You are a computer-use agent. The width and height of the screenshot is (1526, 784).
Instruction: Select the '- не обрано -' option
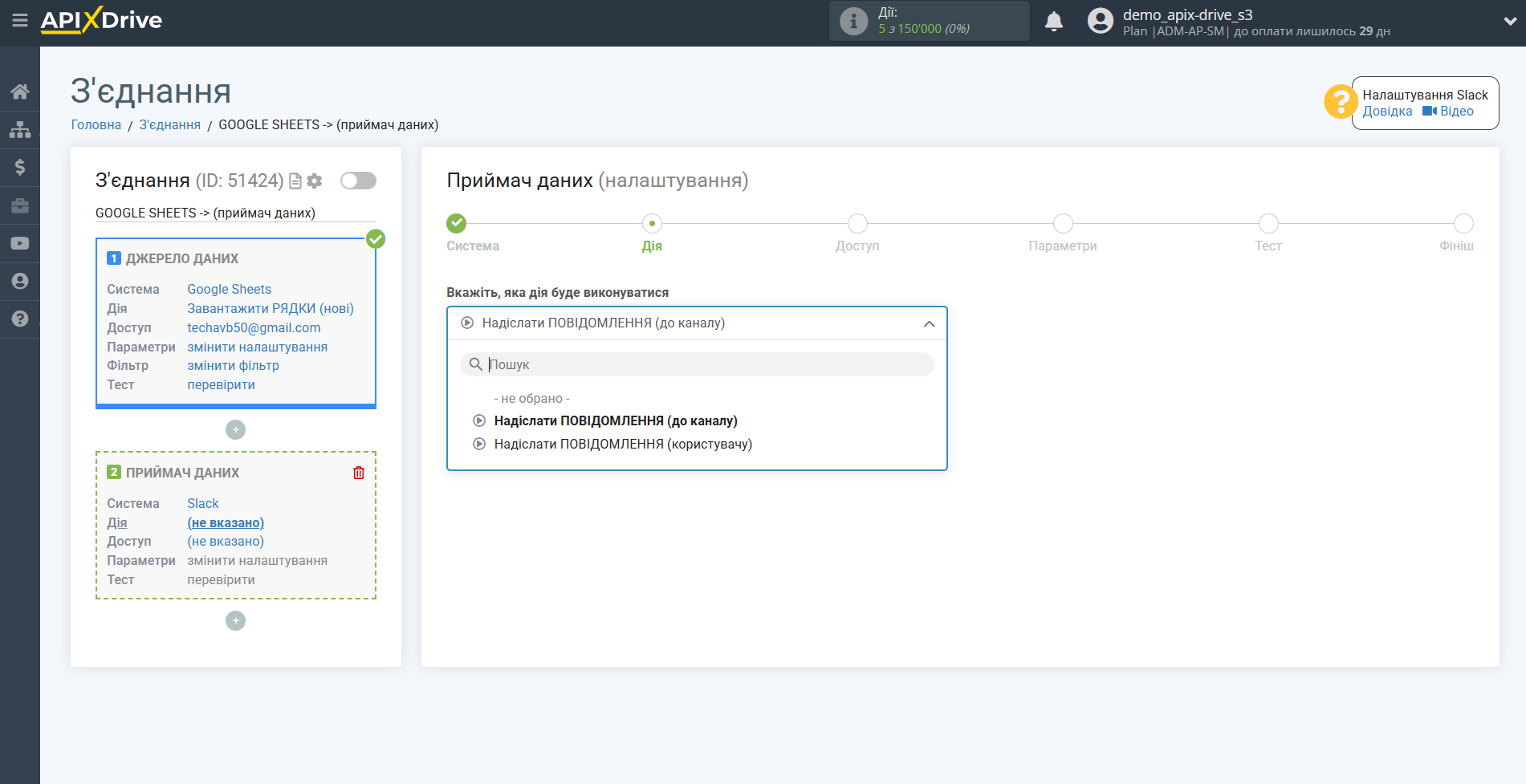(531, 399)
